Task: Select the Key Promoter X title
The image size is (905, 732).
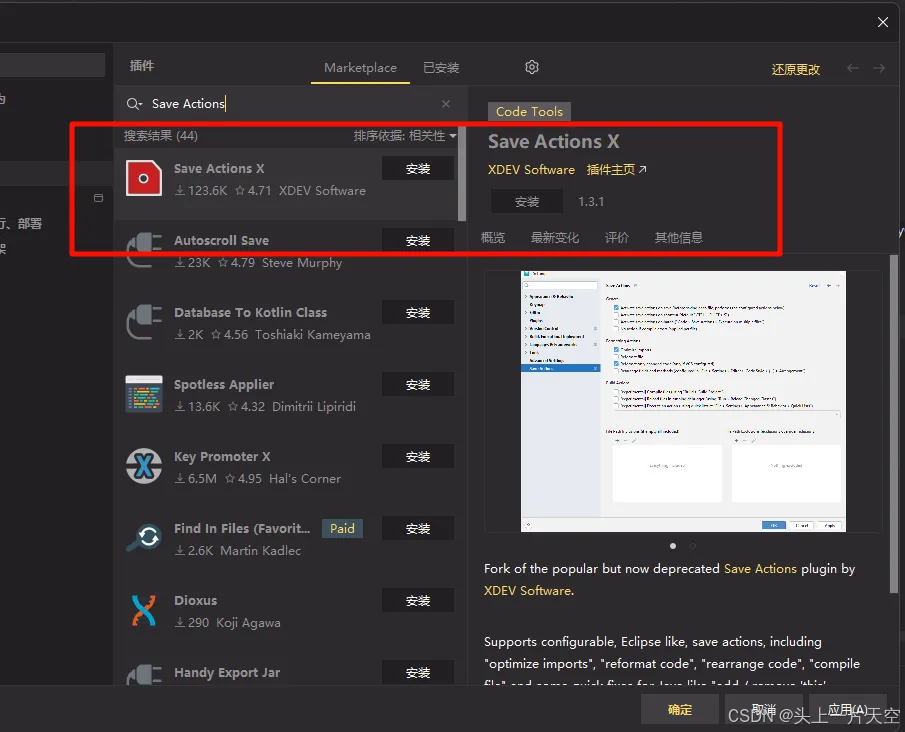Action: 222,457
